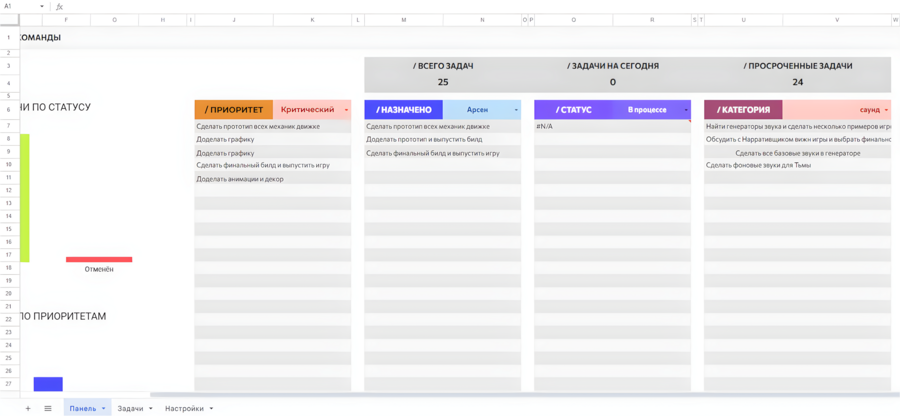Select column J header
The image size is (900, 416).
(234, 20)
